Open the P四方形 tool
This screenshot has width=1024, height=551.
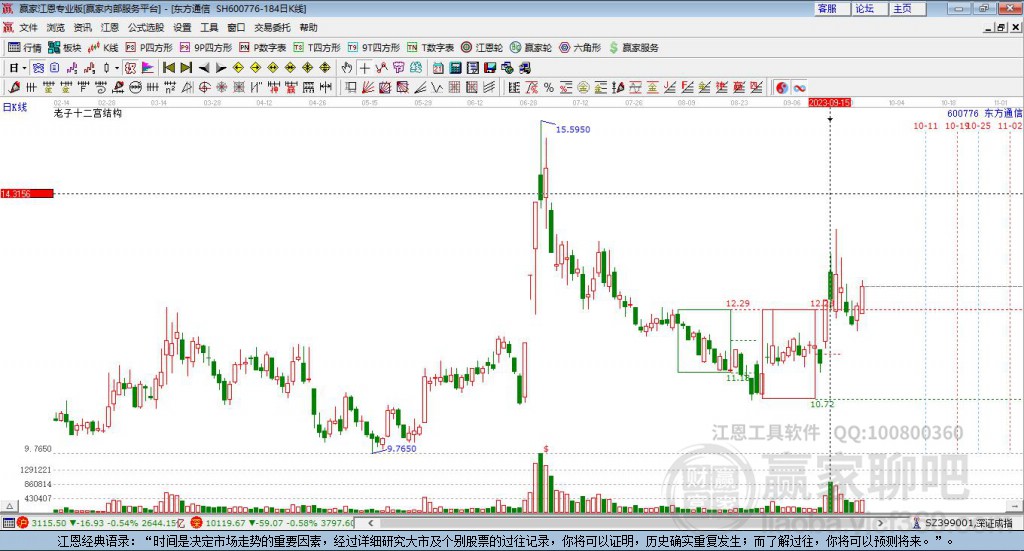pos(149,48)
